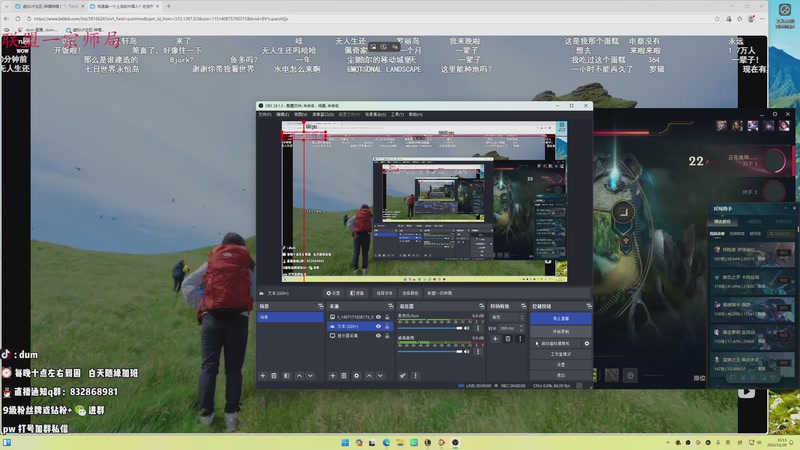Remove the transition with the trash icon
800x450 pixels.
[508, 339]
